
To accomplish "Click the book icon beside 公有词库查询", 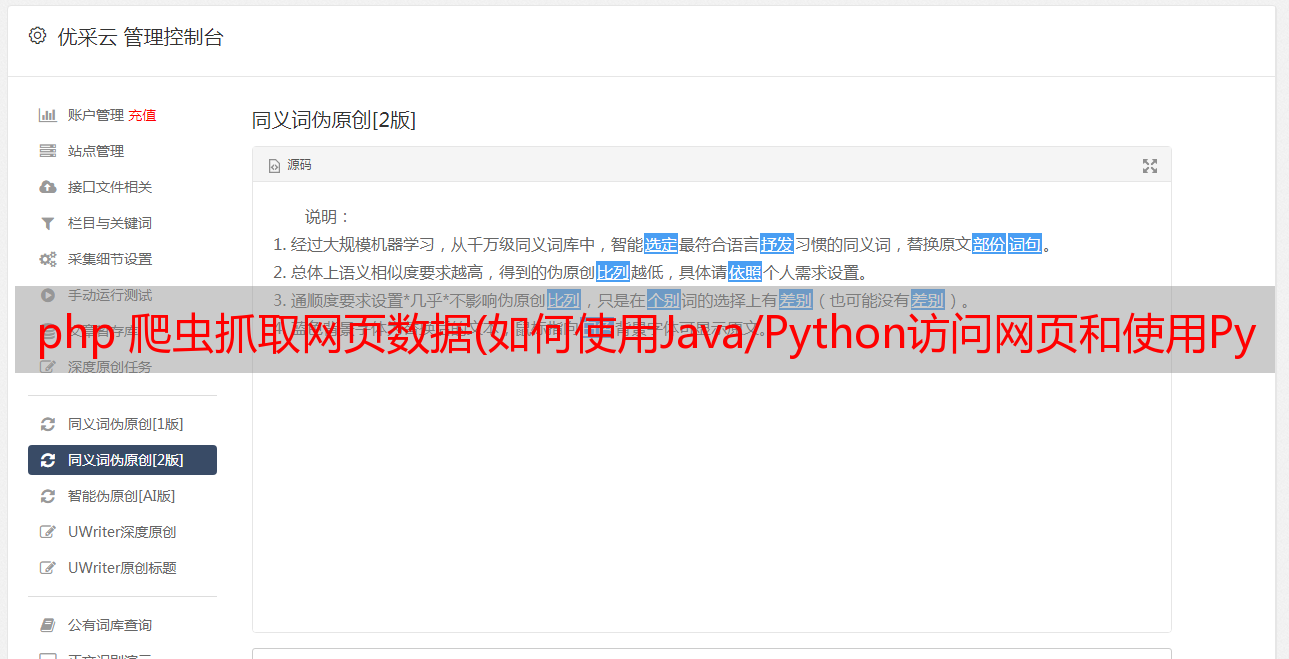I will click(47, 625).
